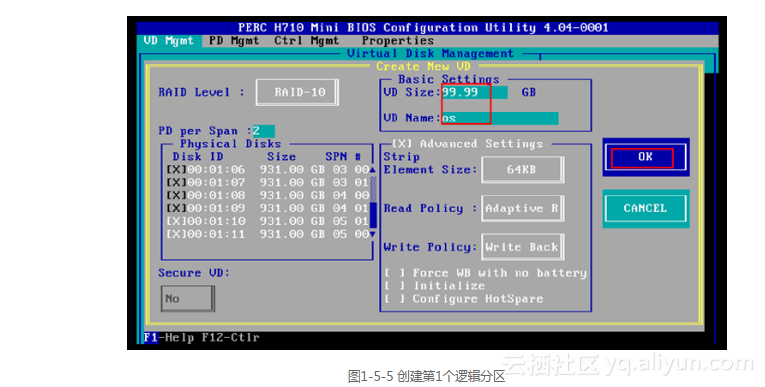Click the VD Name input field

500,118
